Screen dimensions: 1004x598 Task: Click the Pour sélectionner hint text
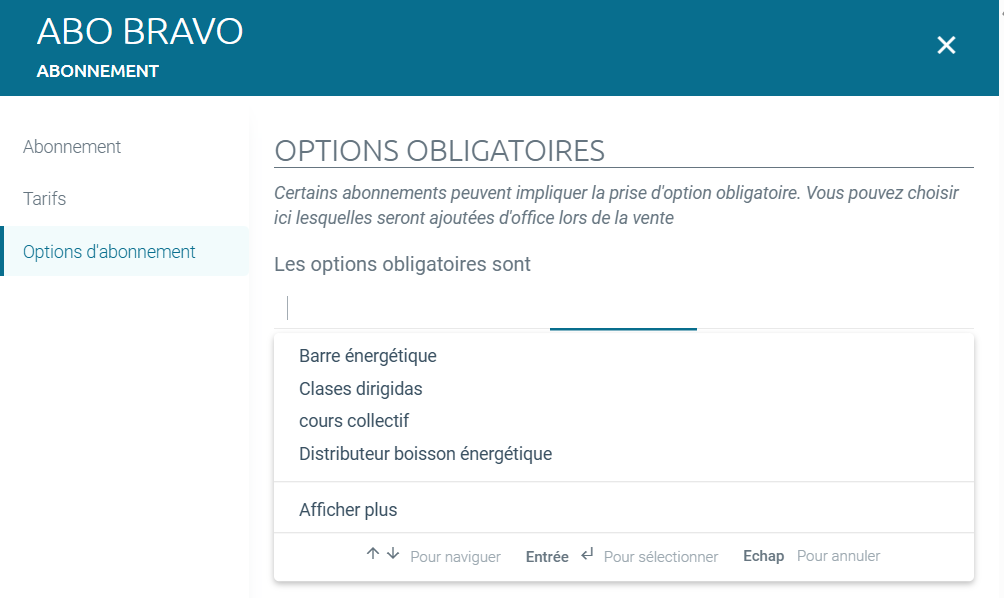point(661,557)
